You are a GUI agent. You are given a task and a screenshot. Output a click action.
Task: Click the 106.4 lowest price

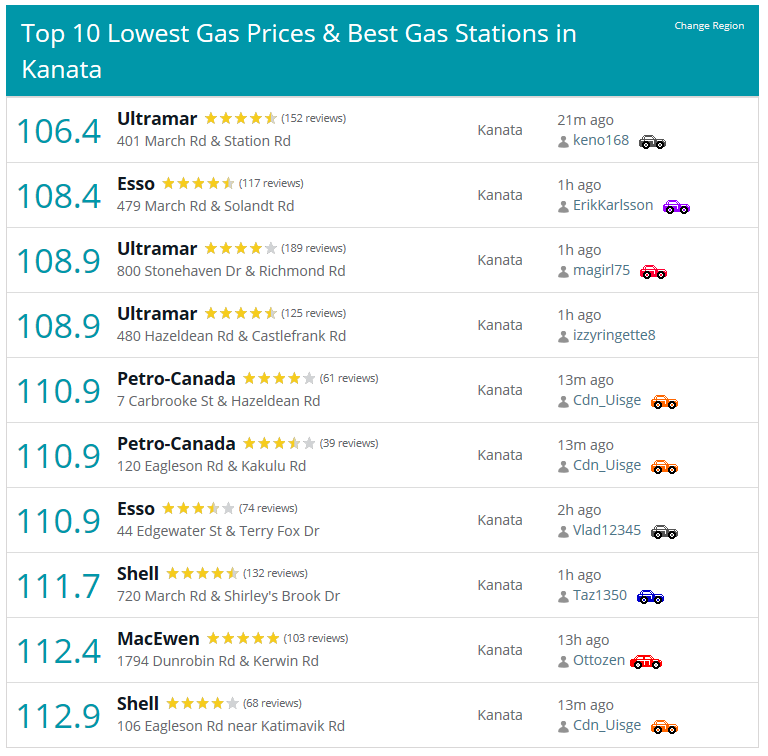[x=59, y=131]
